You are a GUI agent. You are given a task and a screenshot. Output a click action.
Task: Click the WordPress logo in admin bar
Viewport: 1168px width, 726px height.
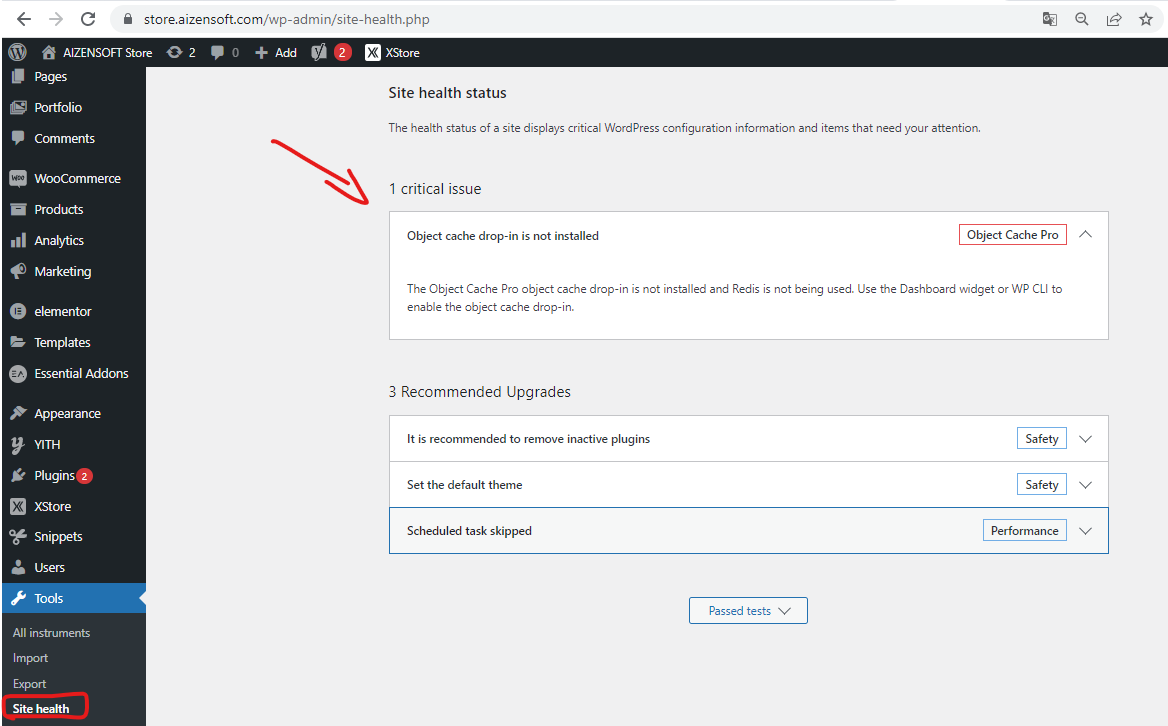[x=17, y=52]
